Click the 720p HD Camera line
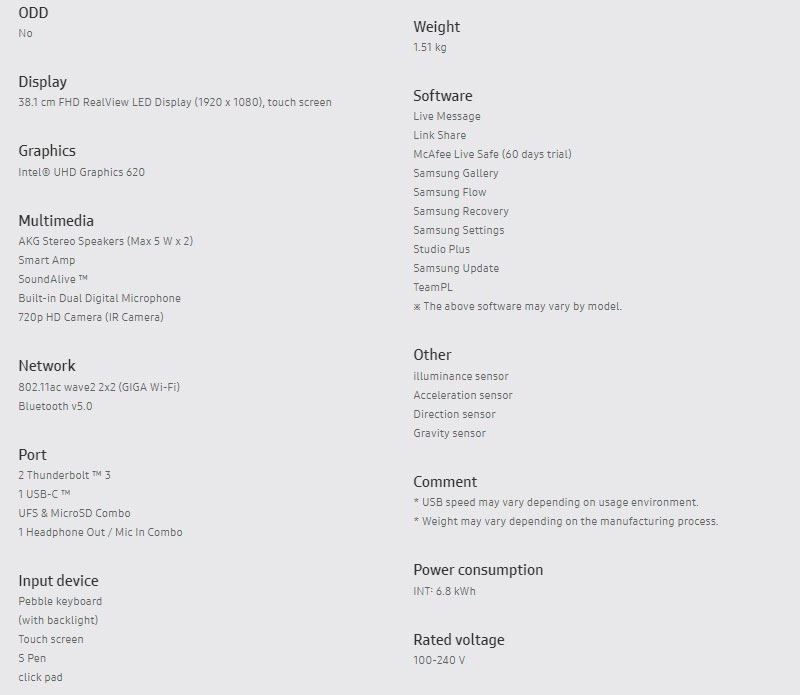 click(91, 317)
